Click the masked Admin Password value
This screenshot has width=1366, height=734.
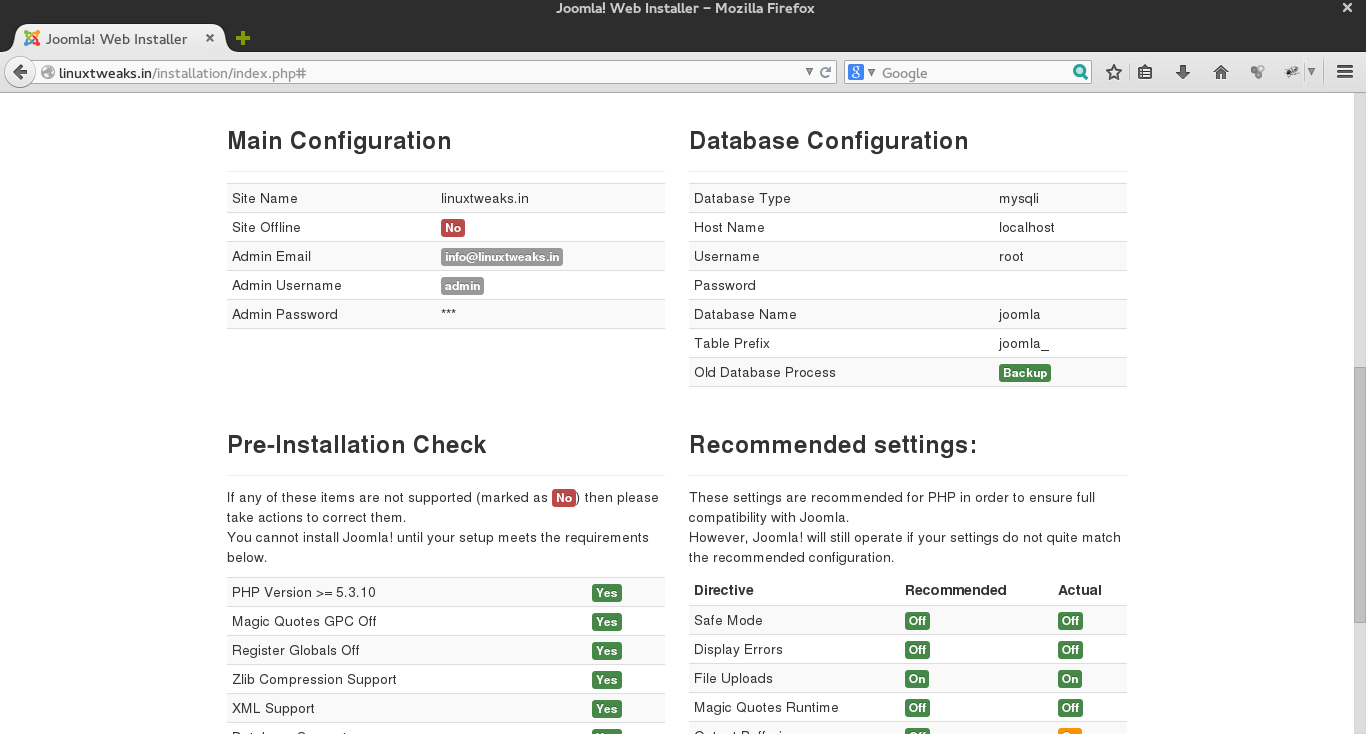tap(448, 313)
